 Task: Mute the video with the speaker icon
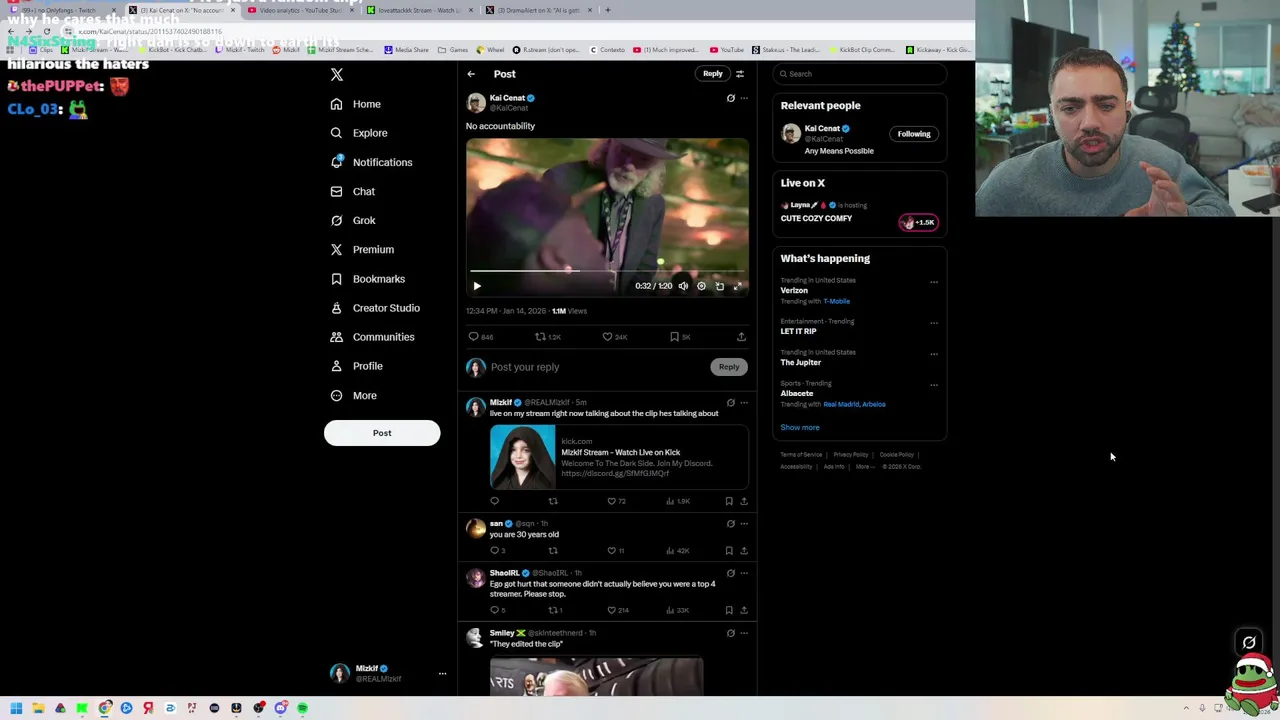tap(683, 286)
